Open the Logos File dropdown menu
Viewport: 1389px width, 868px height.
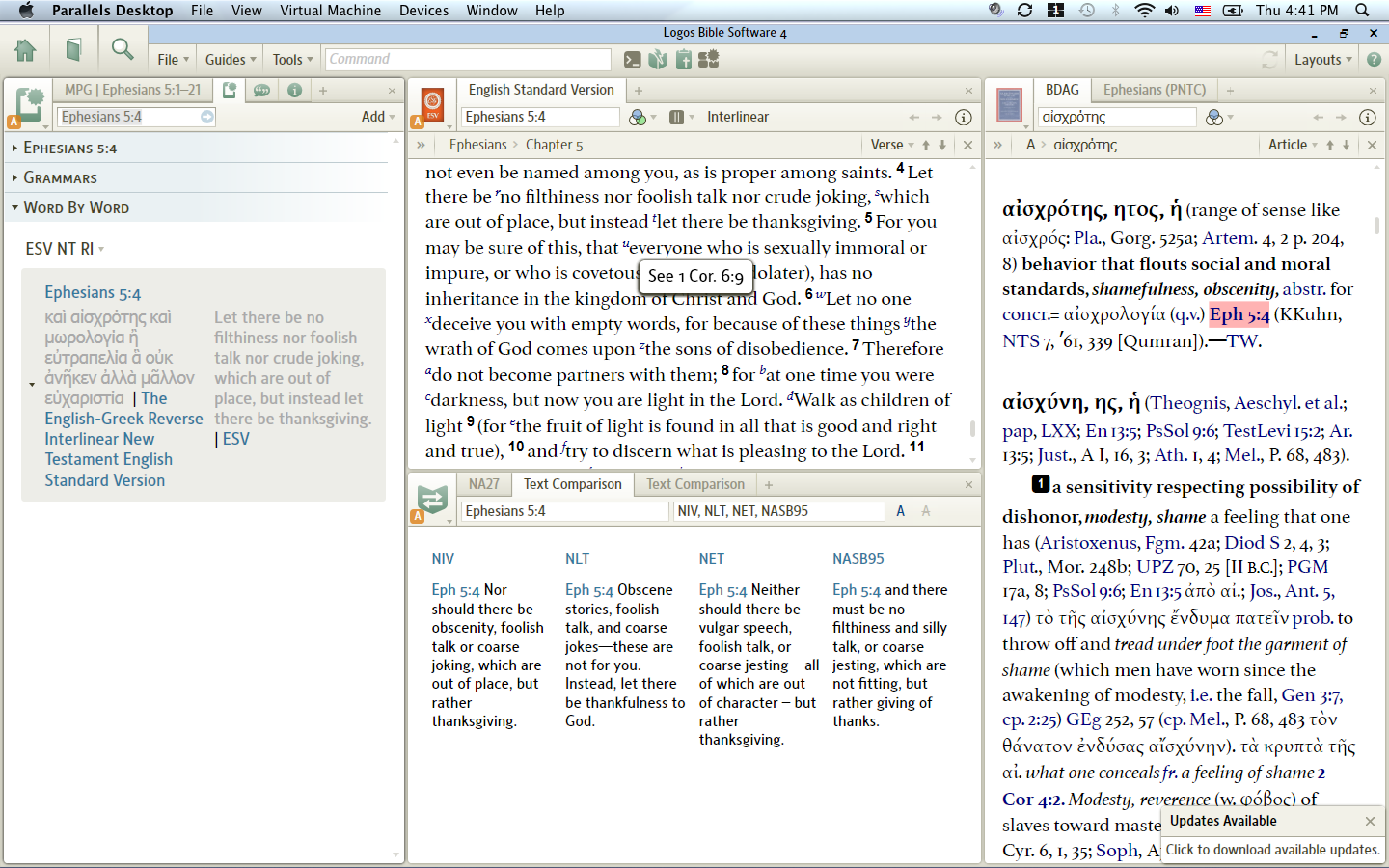pyautogui.click(x=173, y=60)
